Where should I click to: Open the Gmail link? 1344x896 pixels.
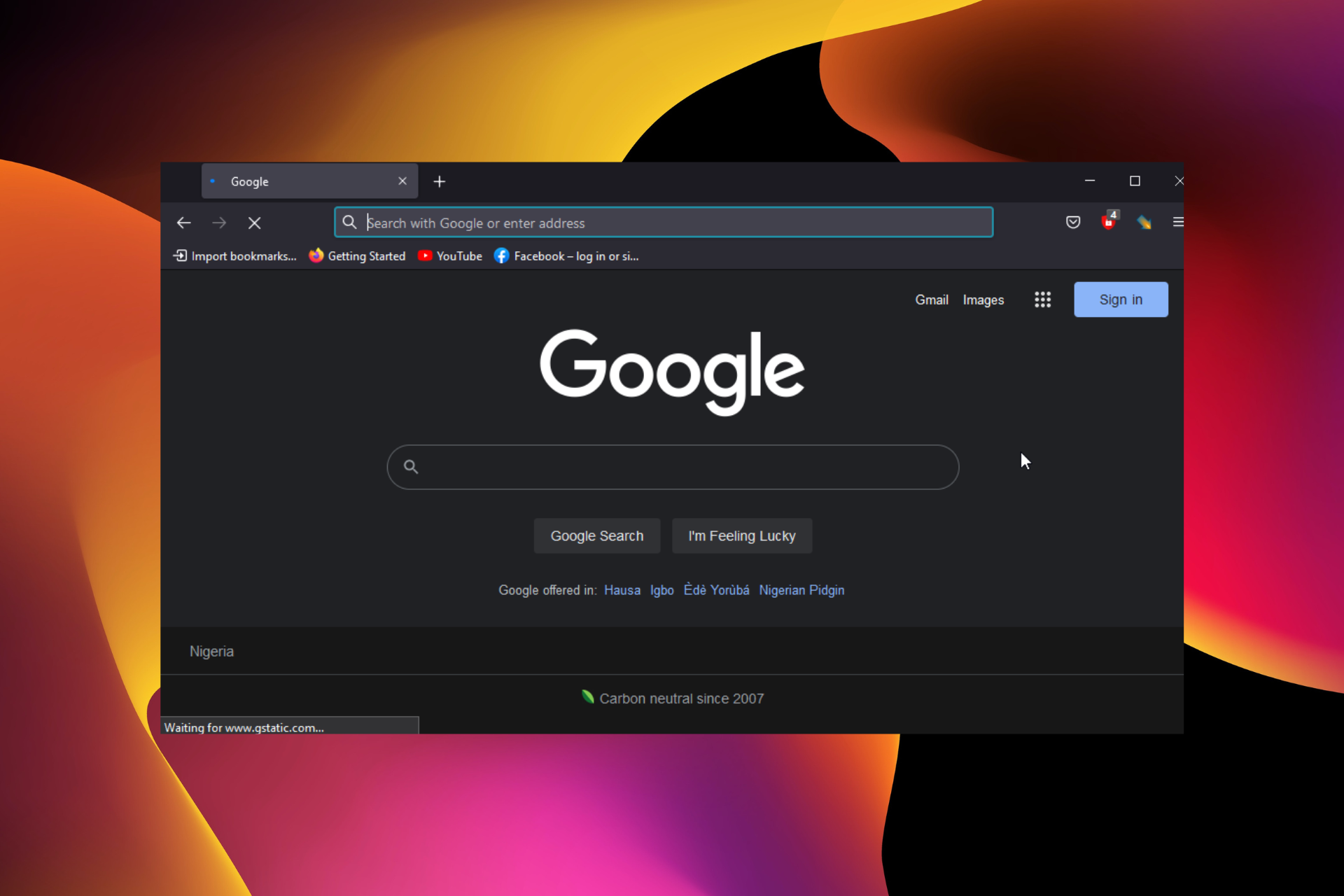(932, 300)
